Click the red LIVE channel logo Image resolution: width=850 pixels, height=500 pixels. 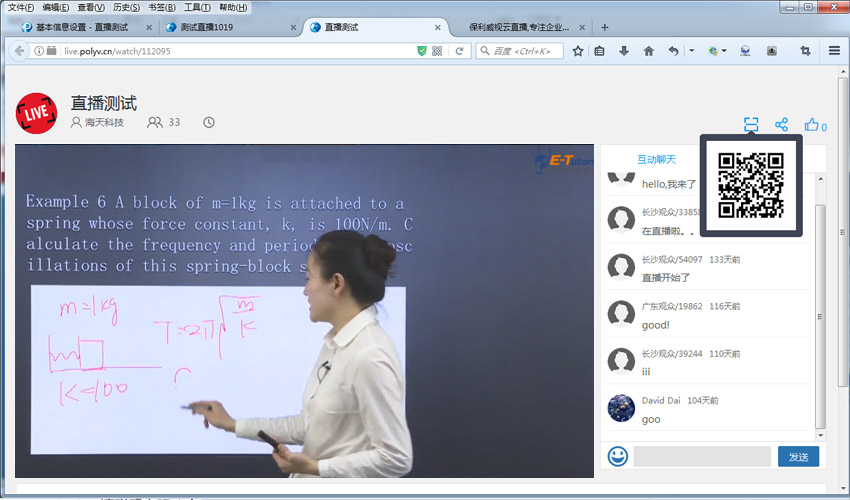[37, 111]
